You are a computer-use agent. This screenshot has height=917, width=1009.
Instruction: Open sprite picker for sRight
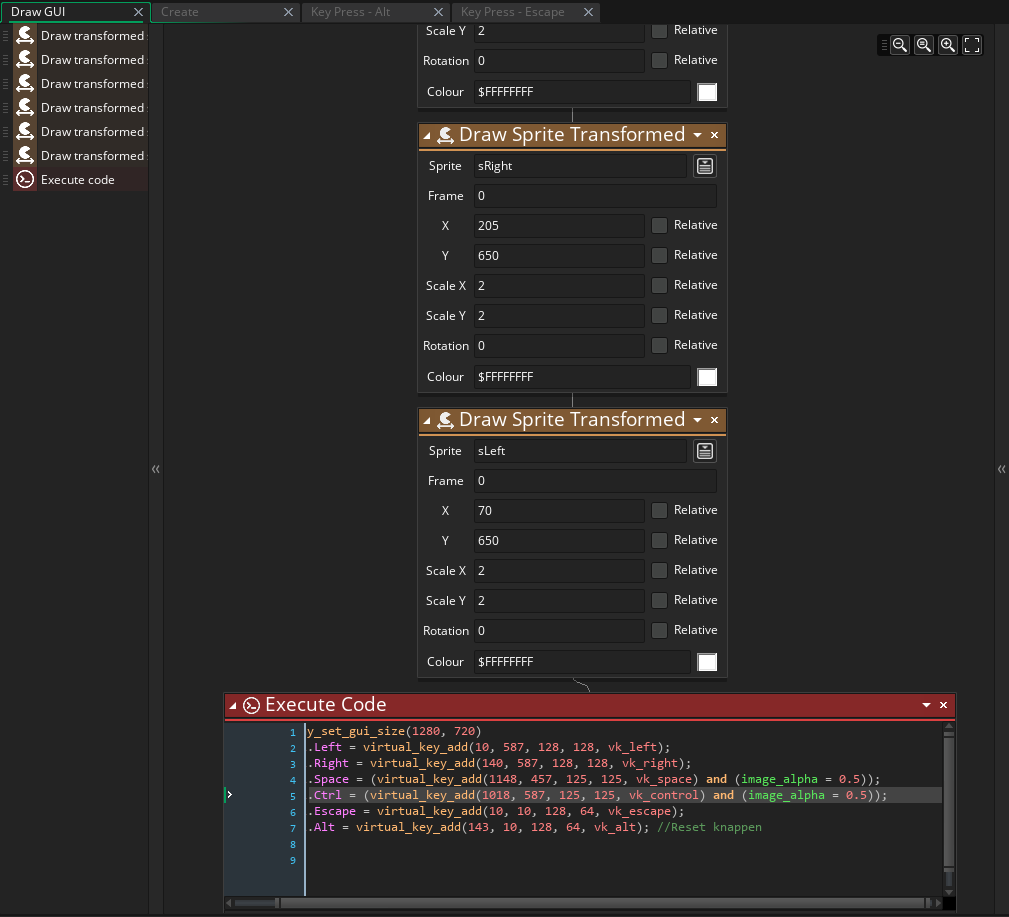pyautogui.click(x=705, y=166)
